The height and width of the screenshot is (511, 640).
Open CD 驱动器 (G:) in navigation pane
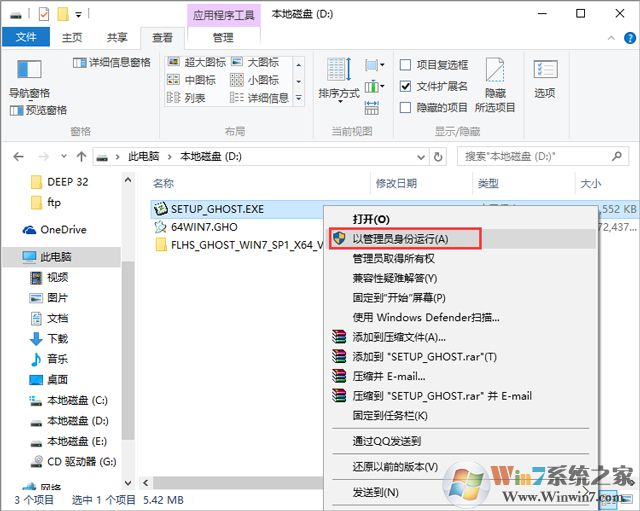point(73,462)
